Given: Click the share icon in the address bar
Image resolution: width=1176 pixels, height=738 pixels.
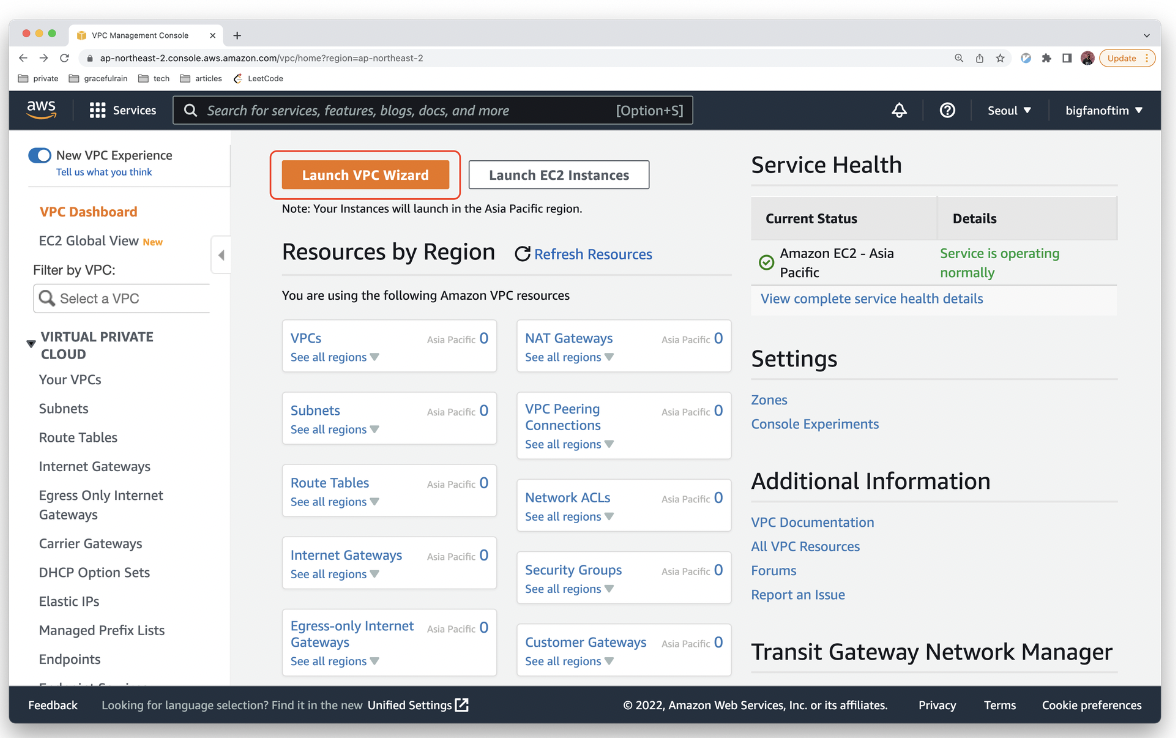Looking at the screenshot, I should pos(980,58).
